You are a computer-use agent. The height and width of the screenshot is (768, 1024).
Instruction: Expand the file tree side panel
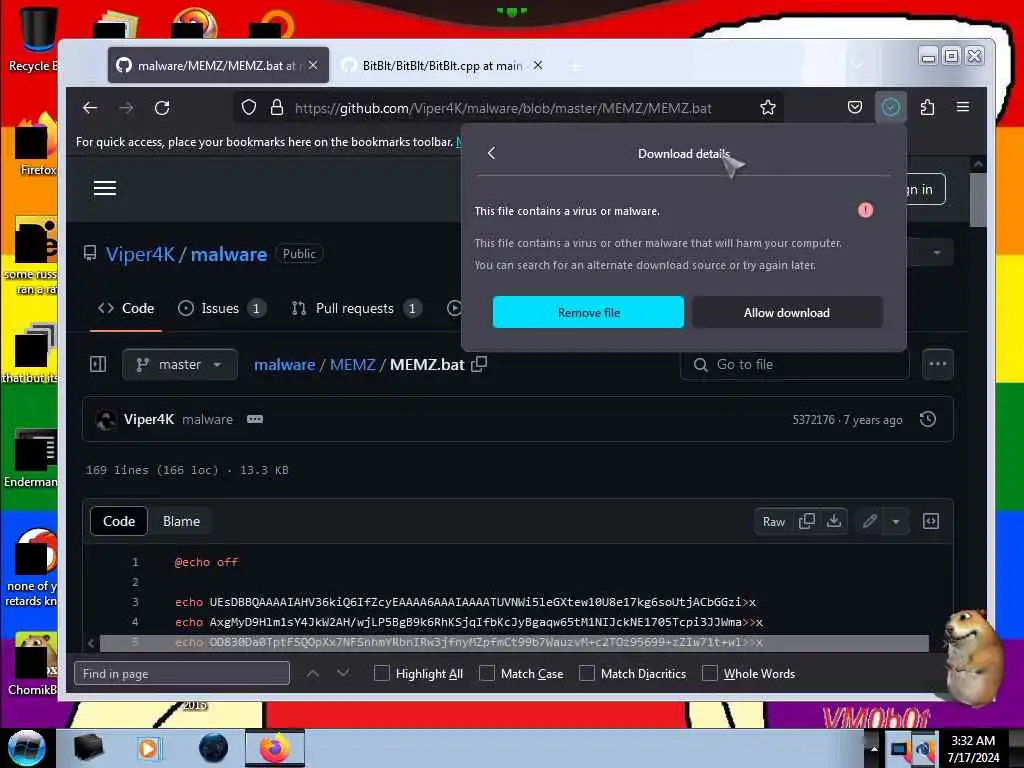click(x=98, y=364)
